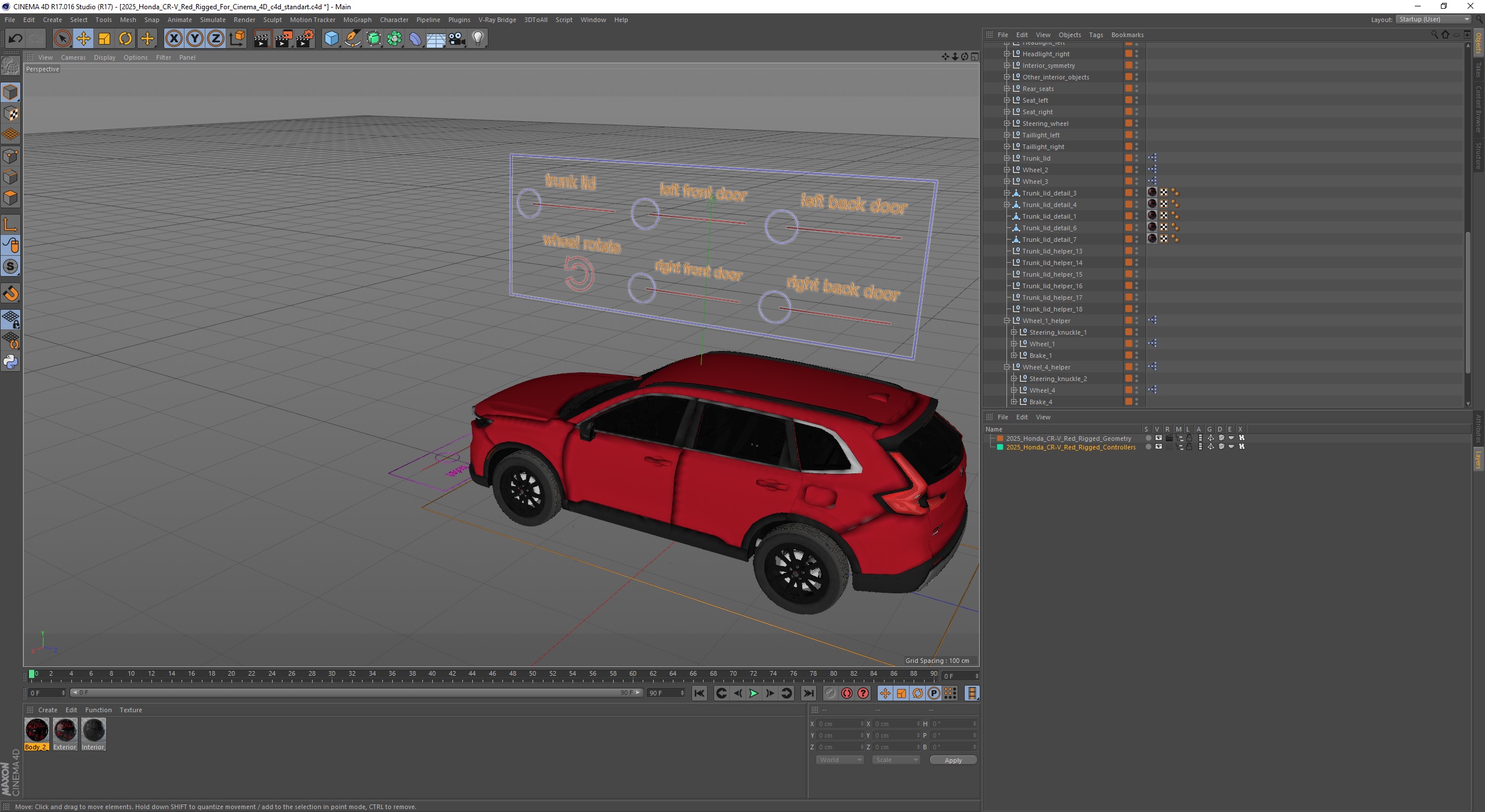This screenshot has width=1485, height=812.
Task: Click the record active objects button
Action: [831, 693]
